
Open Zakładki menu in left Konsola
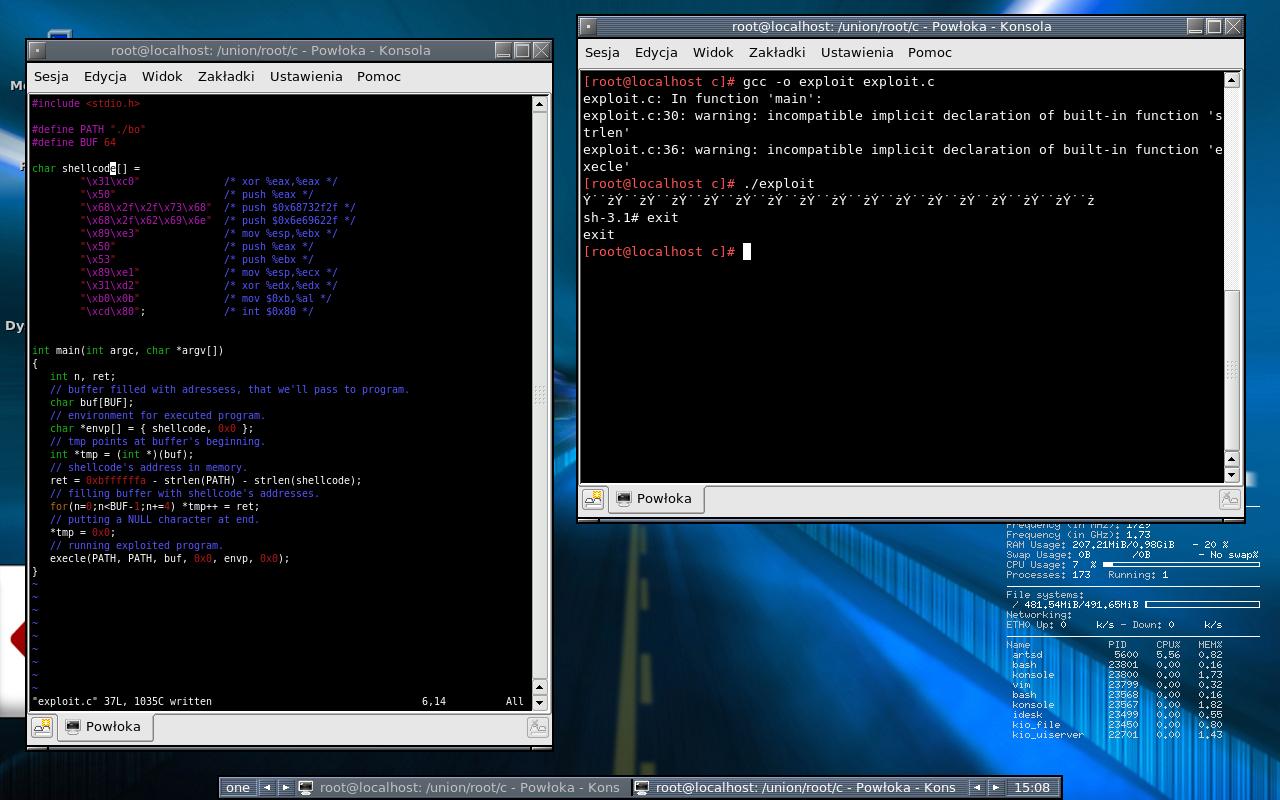click(226, 76)
